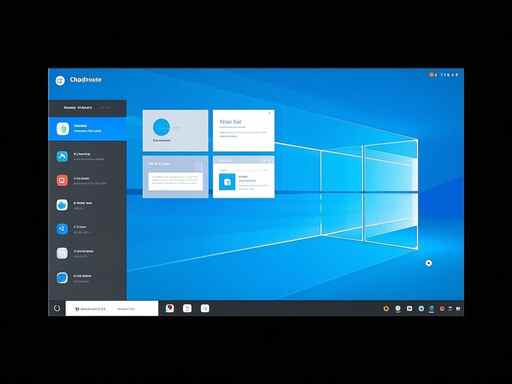Open the lavender thumbnail containing a white text box
The image size is (512, 384).
[x=175, y=177]
